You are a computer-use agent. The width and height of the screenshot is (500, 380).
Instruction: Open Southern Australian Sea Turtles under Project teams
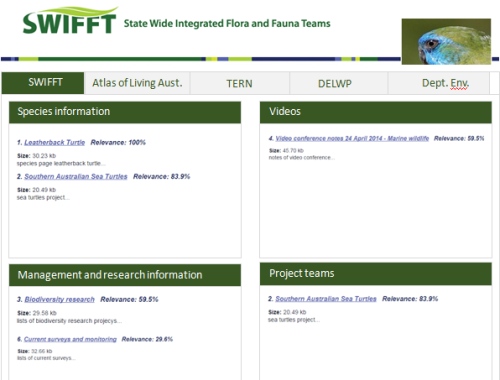pos(326,299)
